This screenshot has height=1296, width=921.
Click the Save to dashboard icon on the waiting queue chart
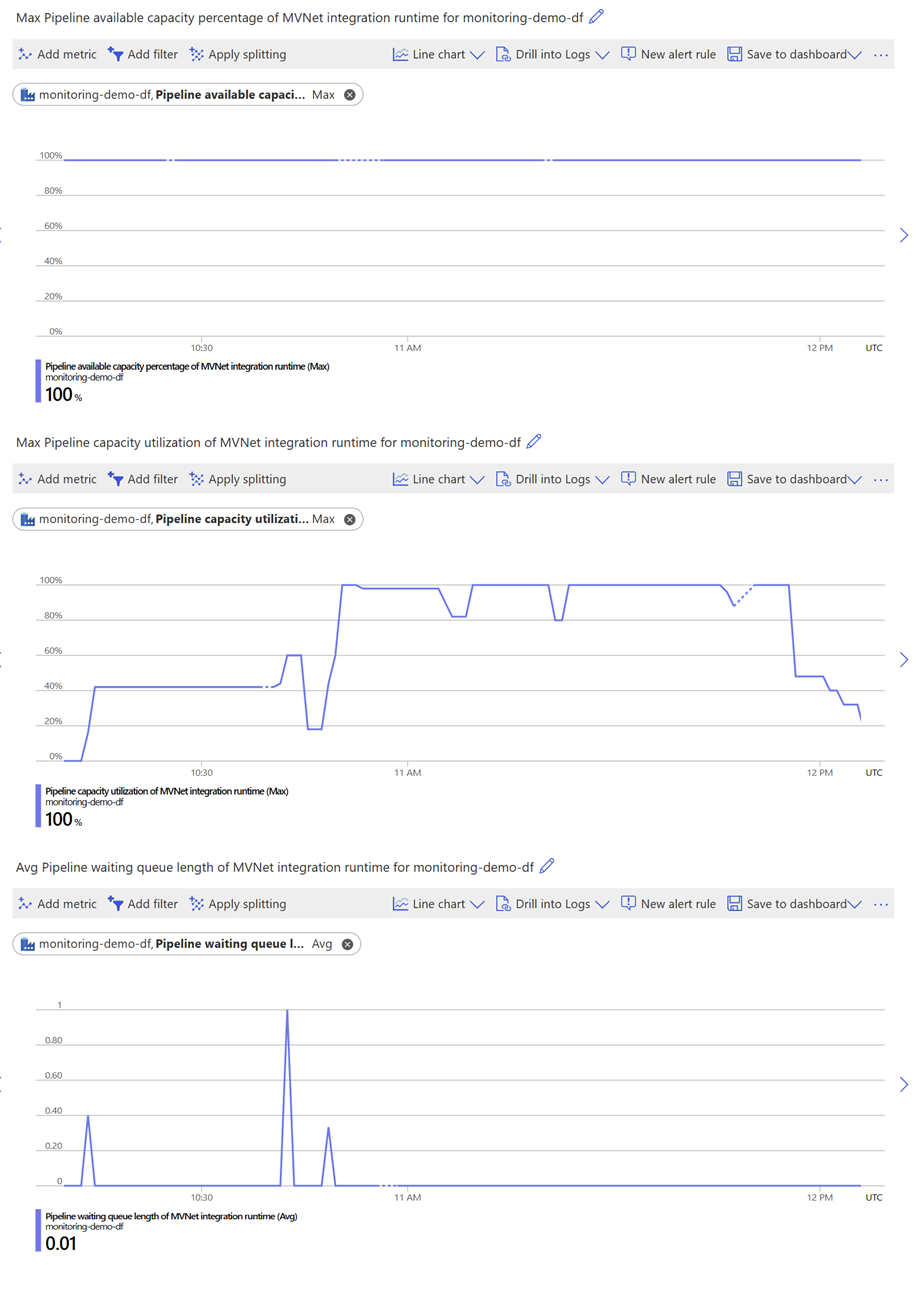(736, 903)
